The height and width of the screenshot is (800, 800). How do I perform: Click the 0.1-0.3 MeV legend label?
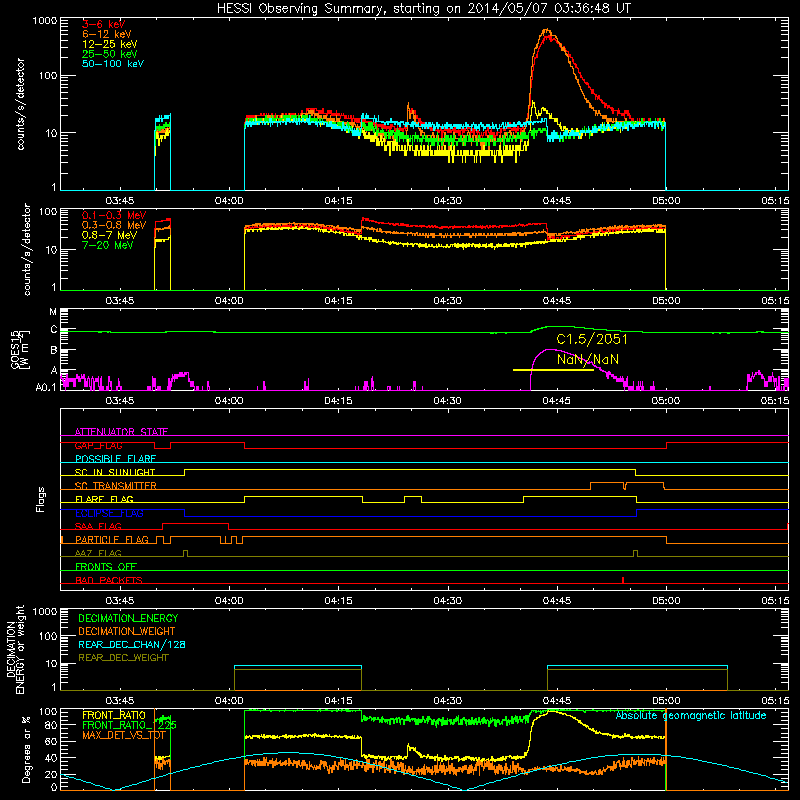tap(114, 215)
